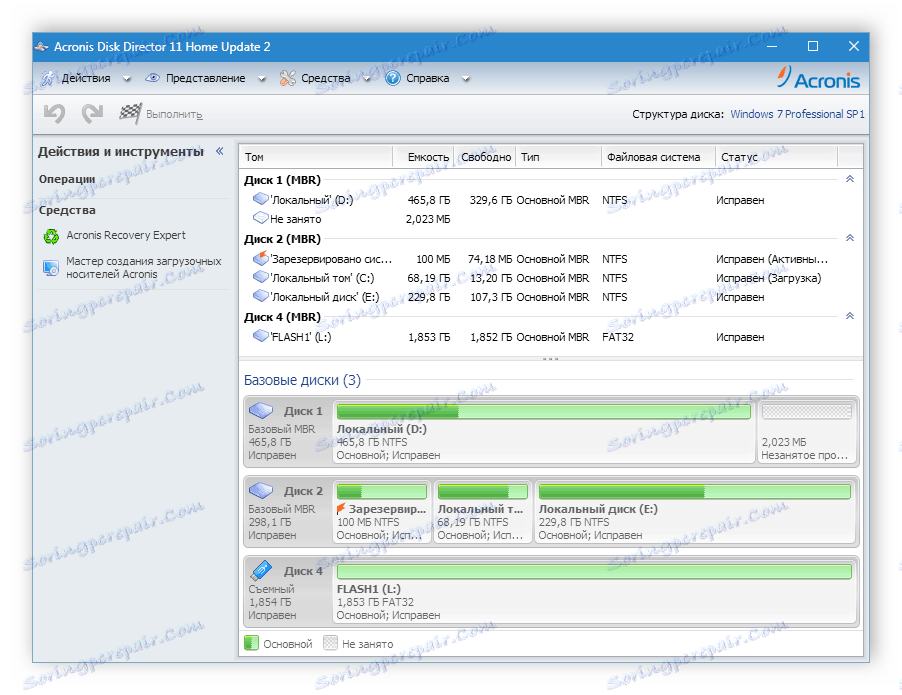Click volume icon of 'Локальный диск' (E:)
902x695 pixels.
pos(261,296)
